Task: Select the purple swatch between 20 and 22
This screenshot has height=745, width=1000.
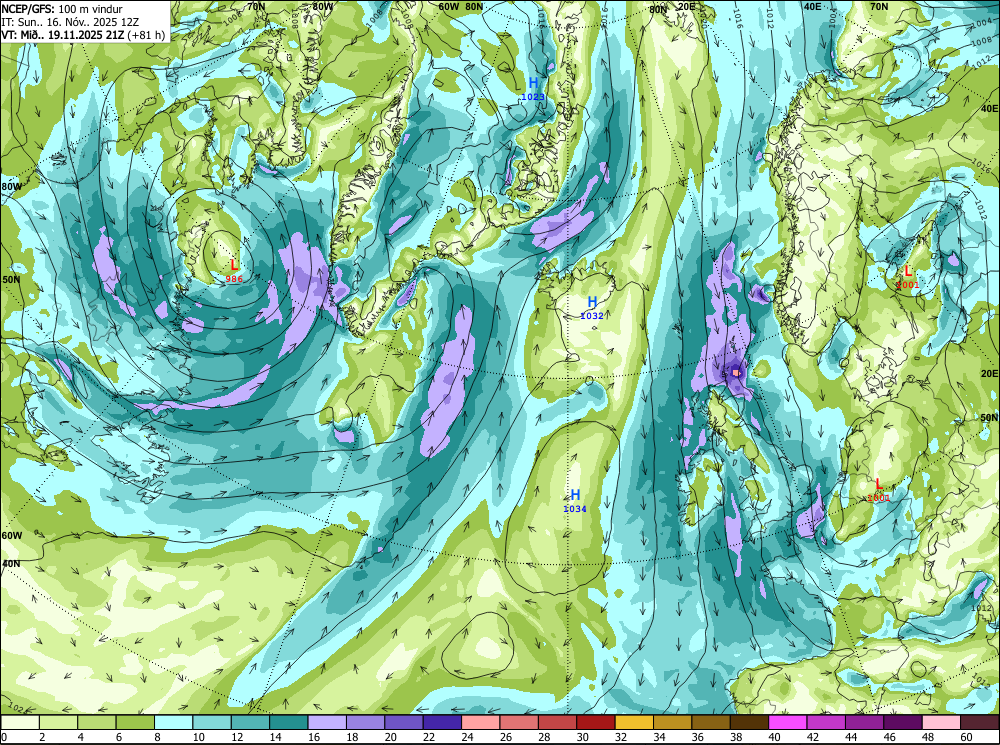Action: click(x=404, y=722)
